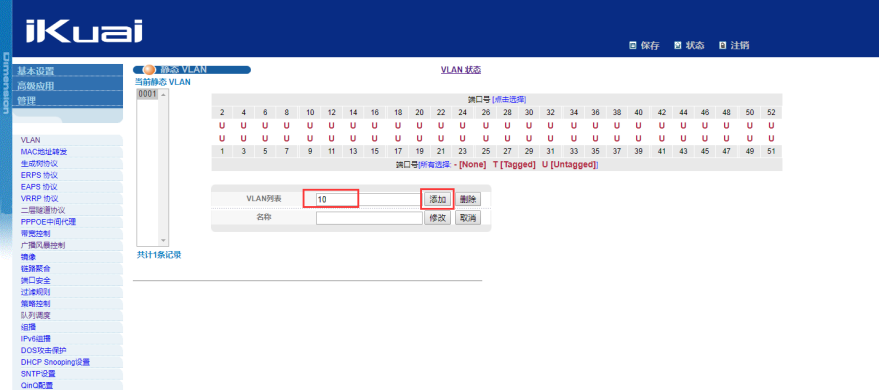Click the 当前静态 VLAN label

pyautogui.click(x=163, y=82)
